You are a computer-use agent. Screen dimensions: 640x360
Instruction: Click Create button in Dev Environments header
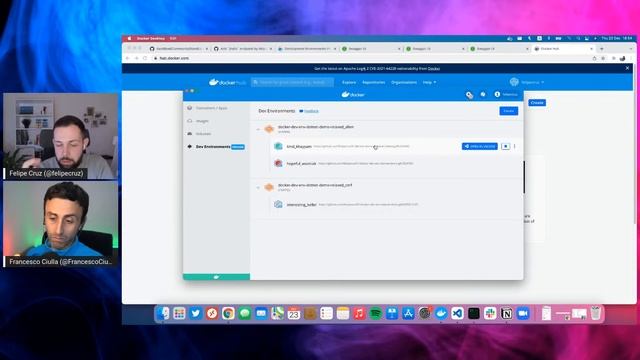pos(509,111)
